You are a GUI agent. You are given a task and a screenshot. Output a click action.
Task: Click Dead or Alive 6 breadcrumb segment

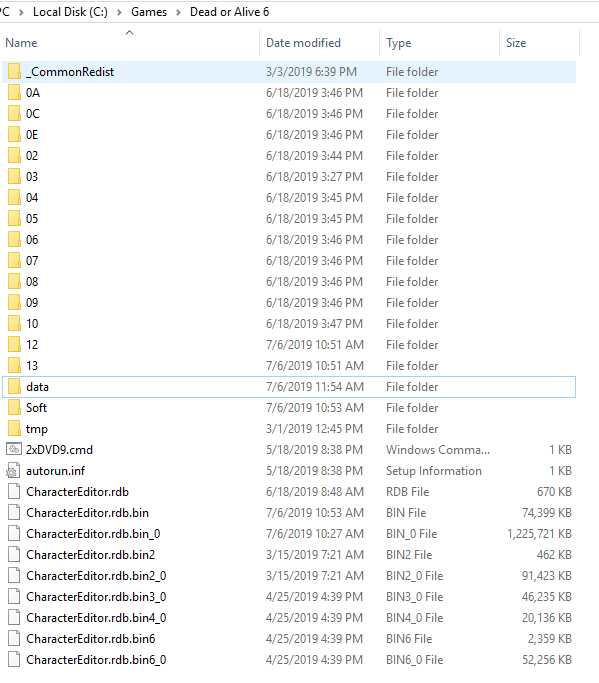tap(229, 12)
